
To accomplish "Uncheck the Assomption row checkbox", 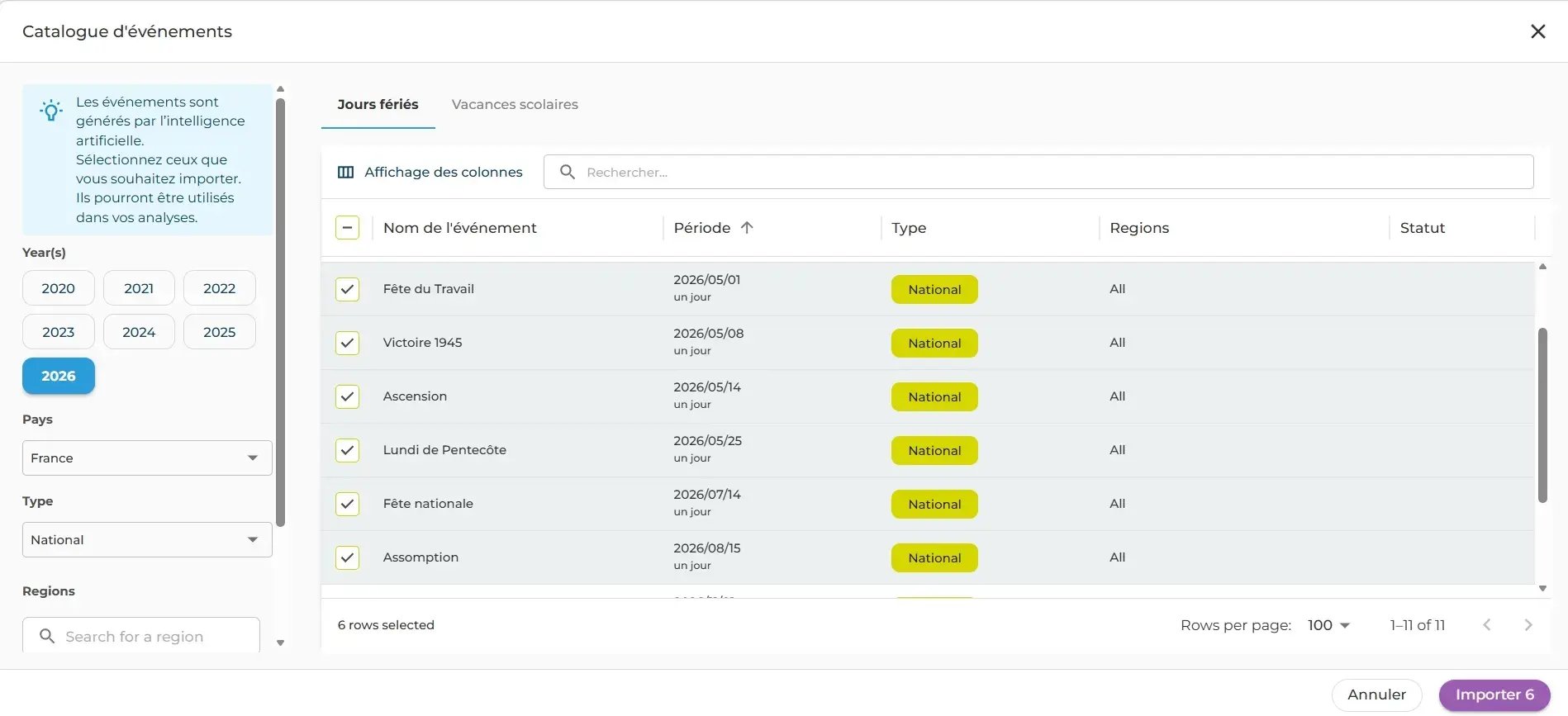I will click(x=347, y=557).
